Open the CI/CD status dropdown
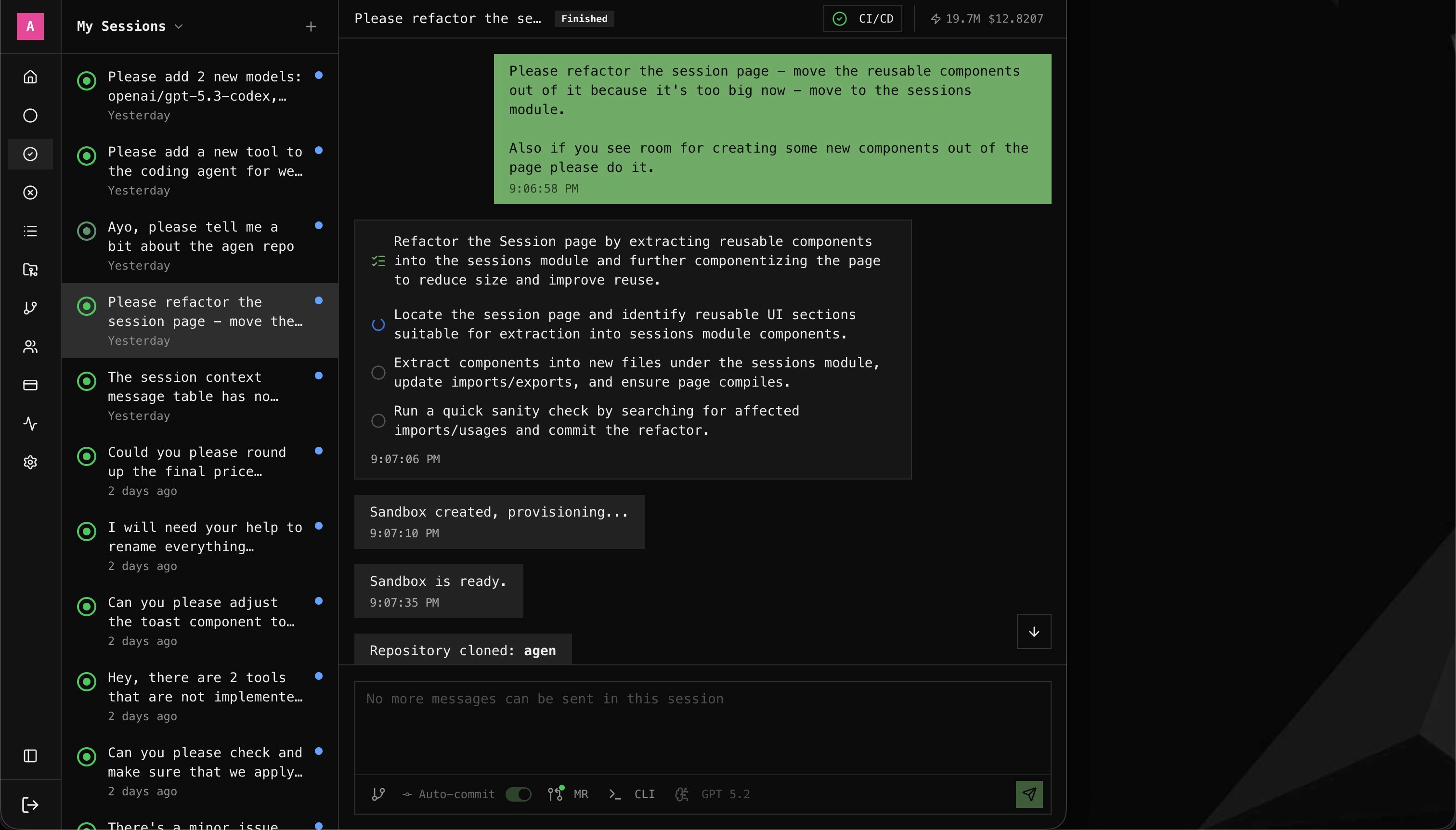This screenshot has height=830, width=1456. pos(862,19)
